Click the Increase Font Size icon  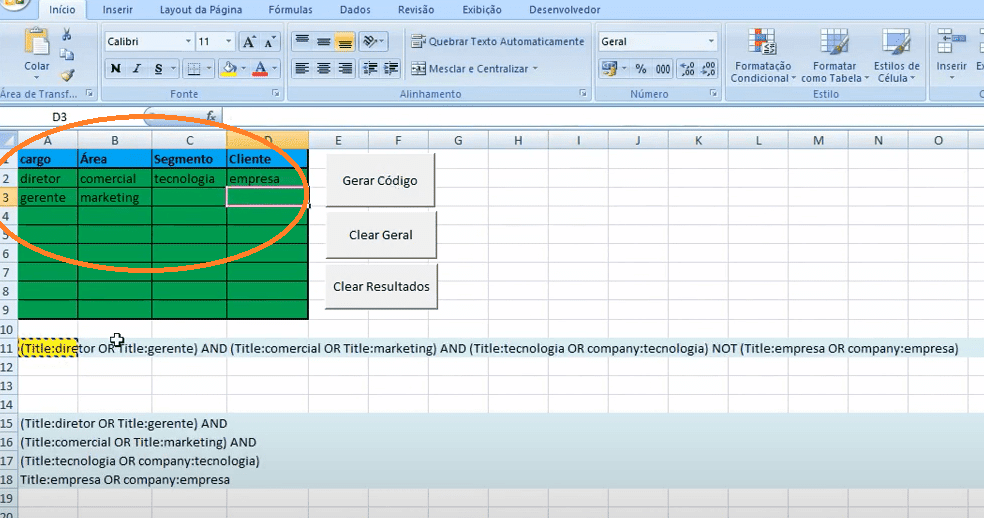249,42
